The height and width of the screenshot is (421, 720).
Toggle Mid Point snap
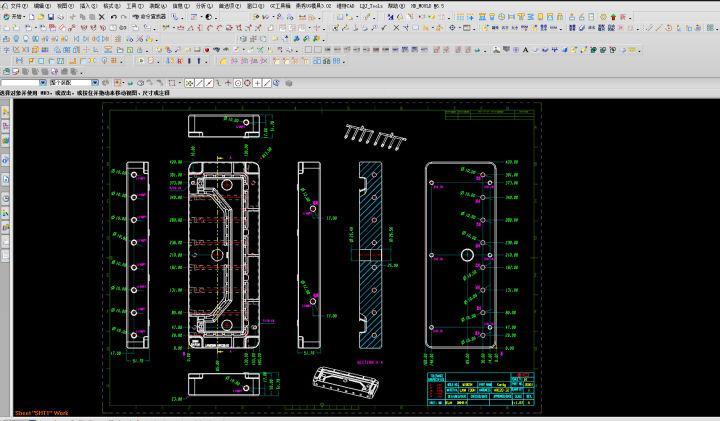coord(209,83)
